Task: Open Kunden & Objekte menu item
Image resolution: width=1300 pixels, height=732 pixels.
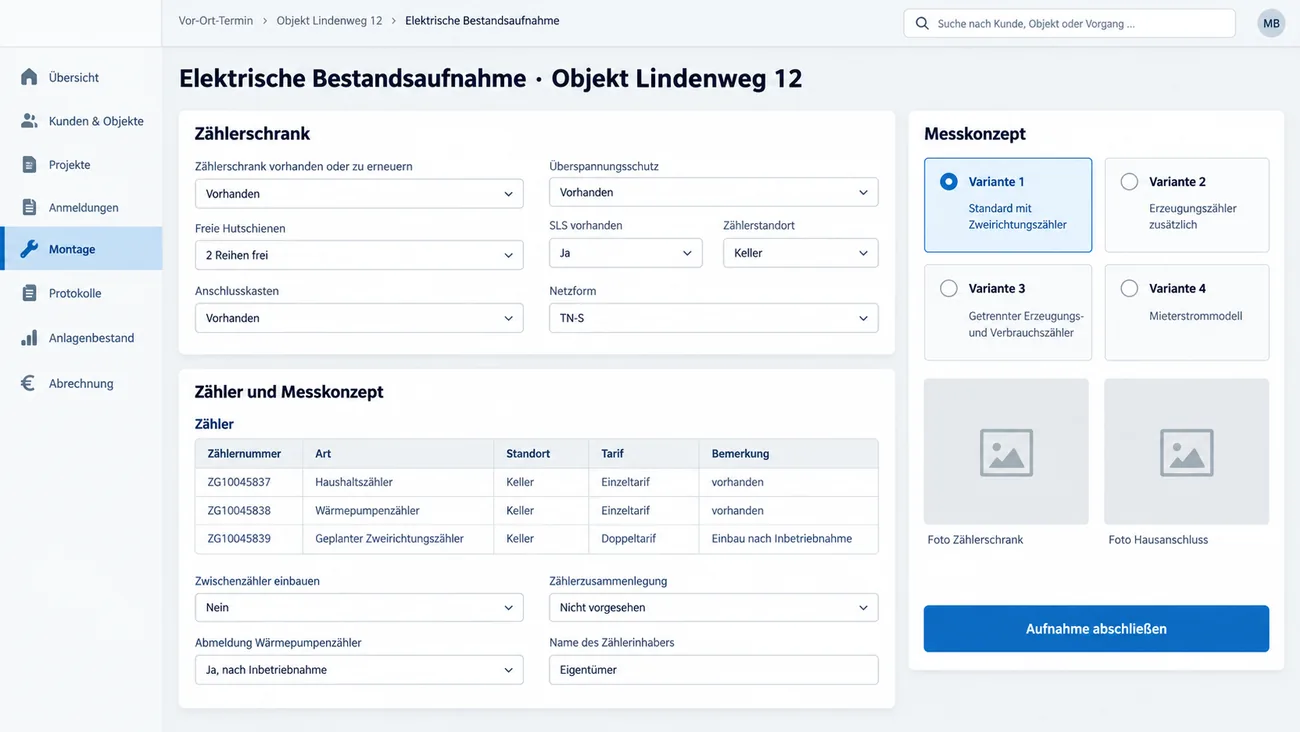Action: pos(81,121)
